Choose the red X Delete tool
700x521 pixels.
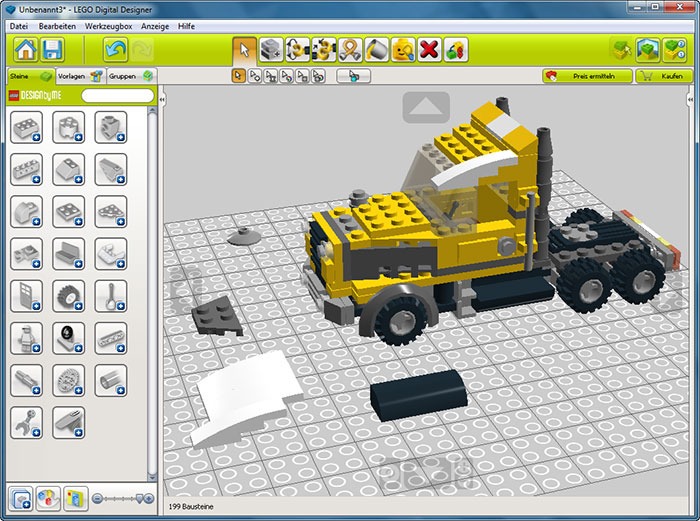click(428, 49)
